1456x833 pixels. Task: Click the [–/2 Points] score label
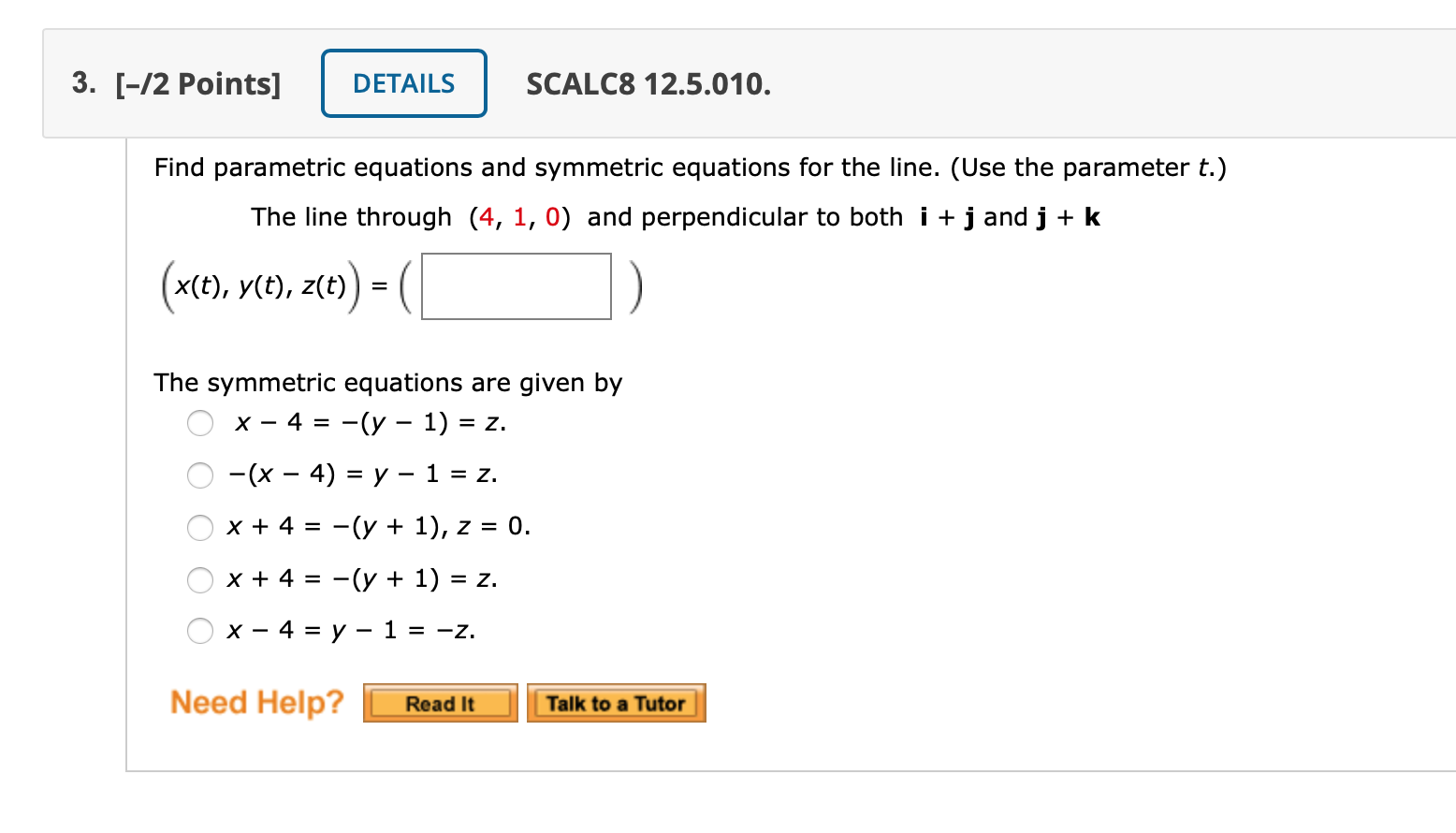click(x=197, y=84)
